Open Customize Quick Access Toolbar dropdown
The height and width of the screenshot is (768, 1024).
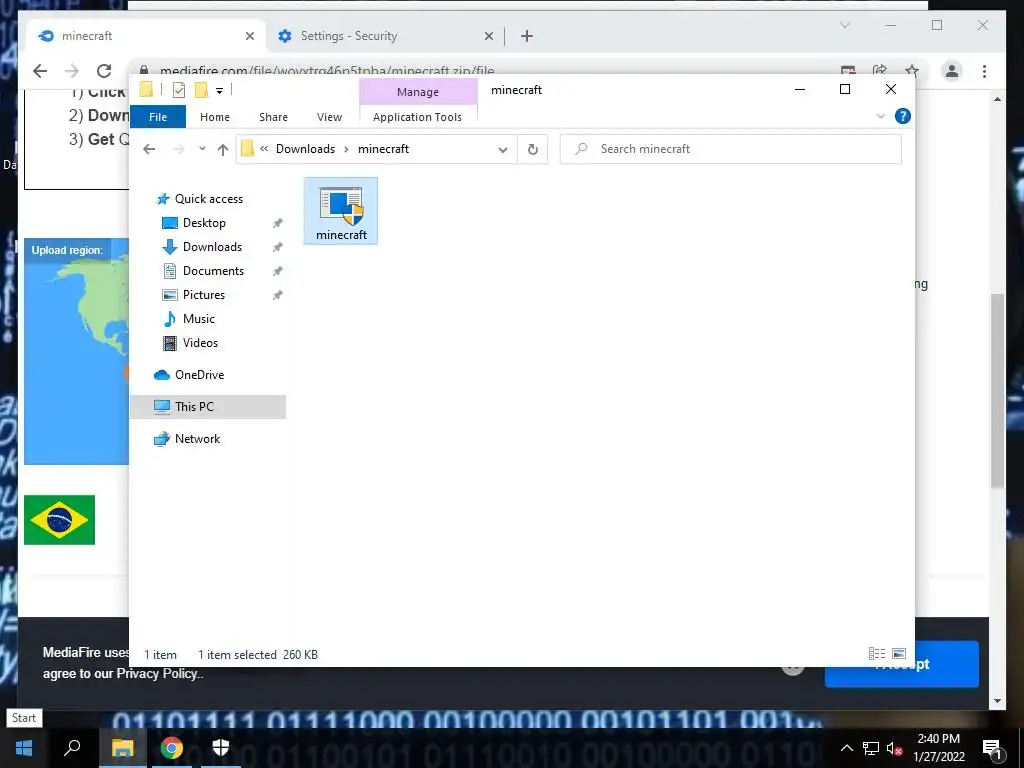click(x=219, y=91)
